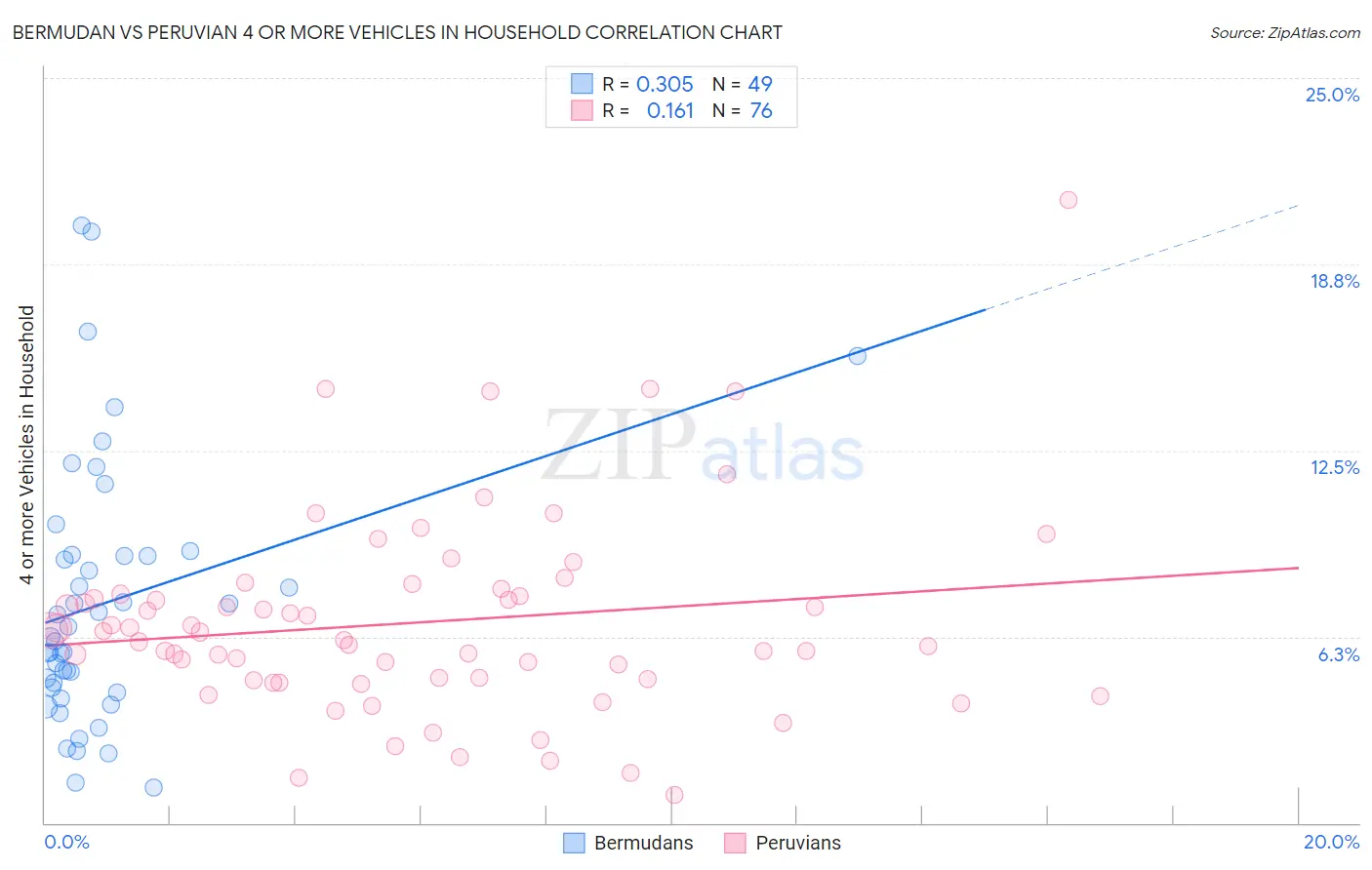The width and height of the screenshot is (1372, 870).
Task: Click the blue swatch beside R = 0.305
Action: click(582, 84)
